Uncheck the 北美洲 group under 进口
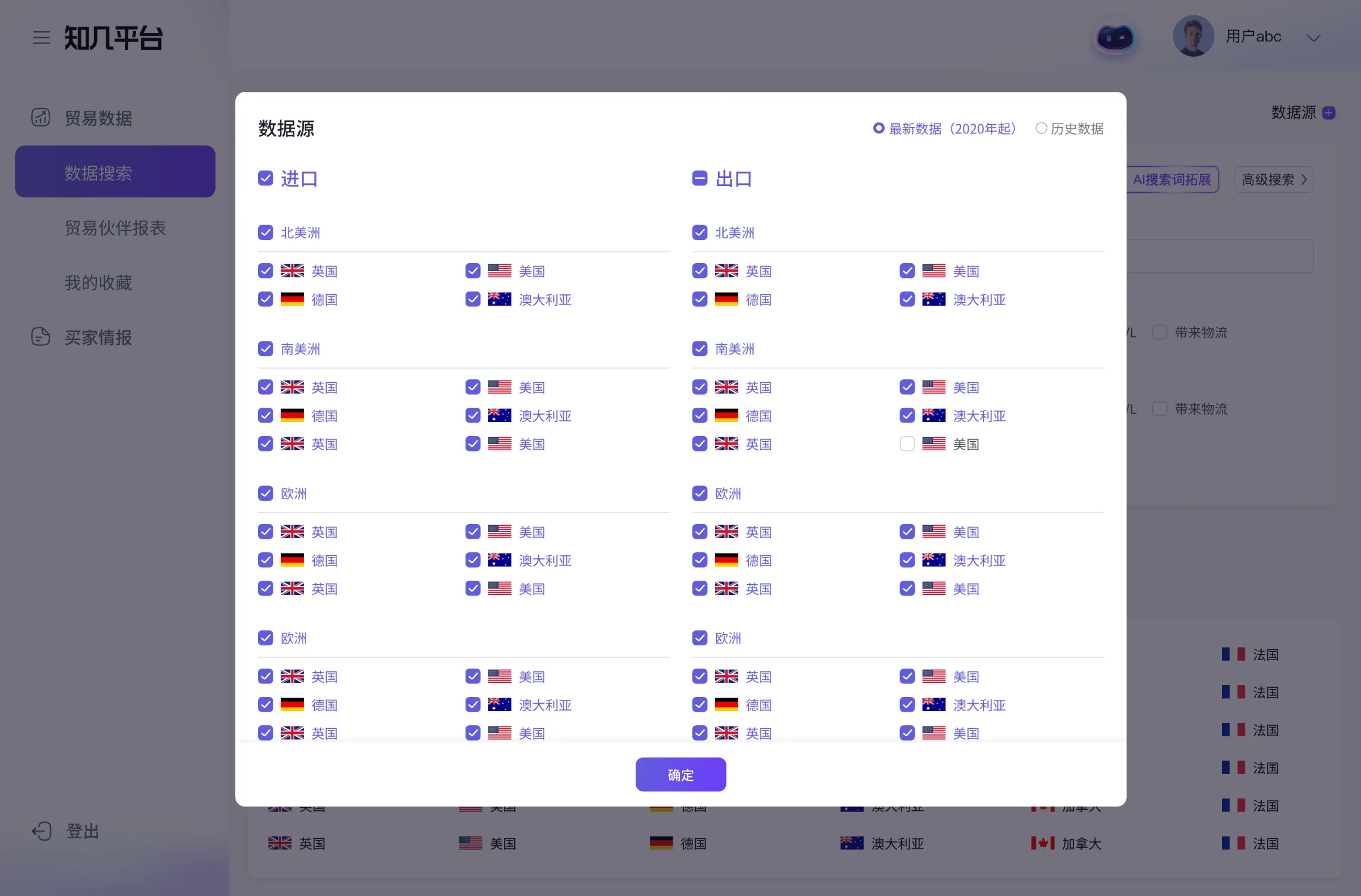Viewport: 1361px width, 896px height. click(265, 232)
